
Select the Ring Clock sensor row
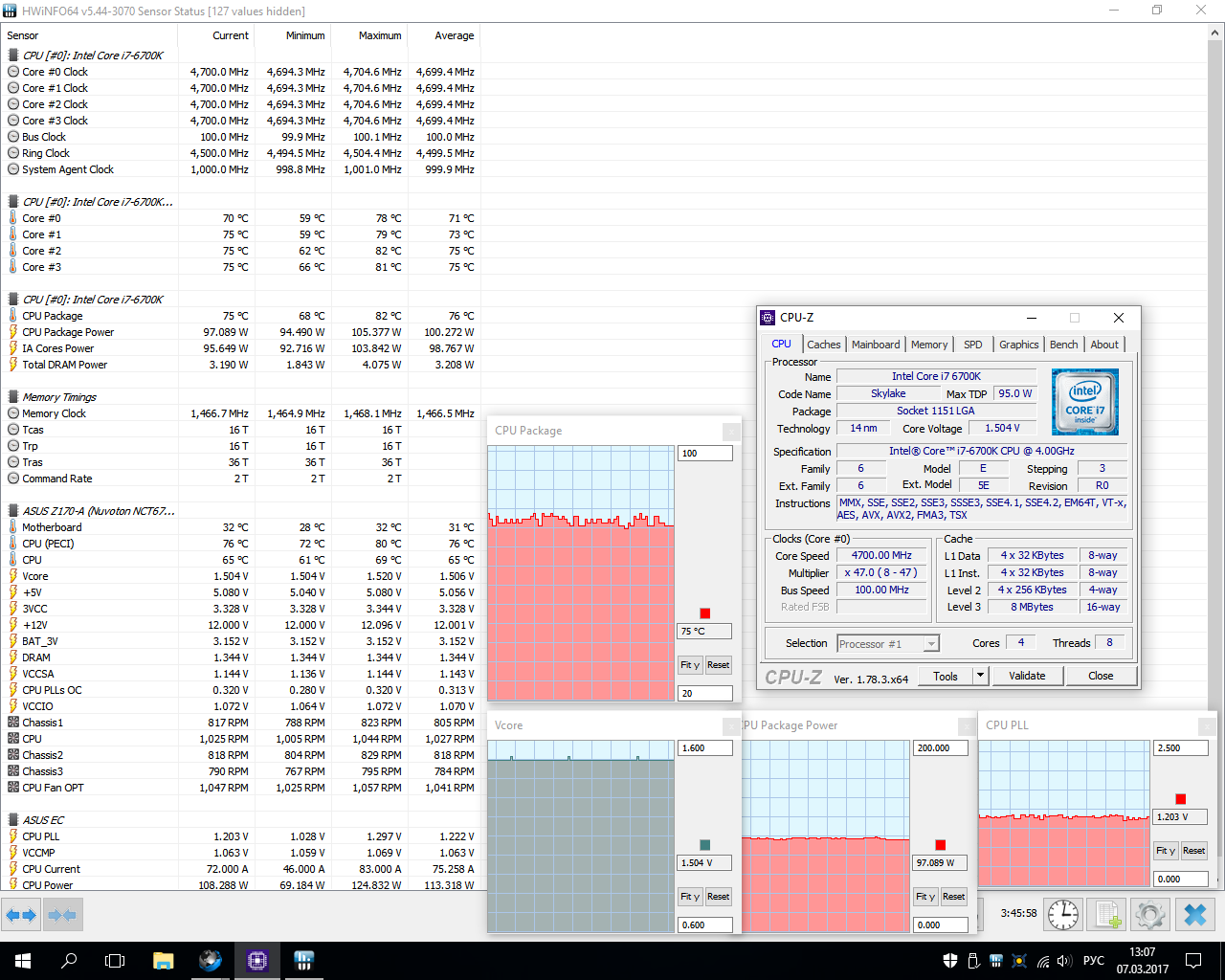click(x=240, y=153)
